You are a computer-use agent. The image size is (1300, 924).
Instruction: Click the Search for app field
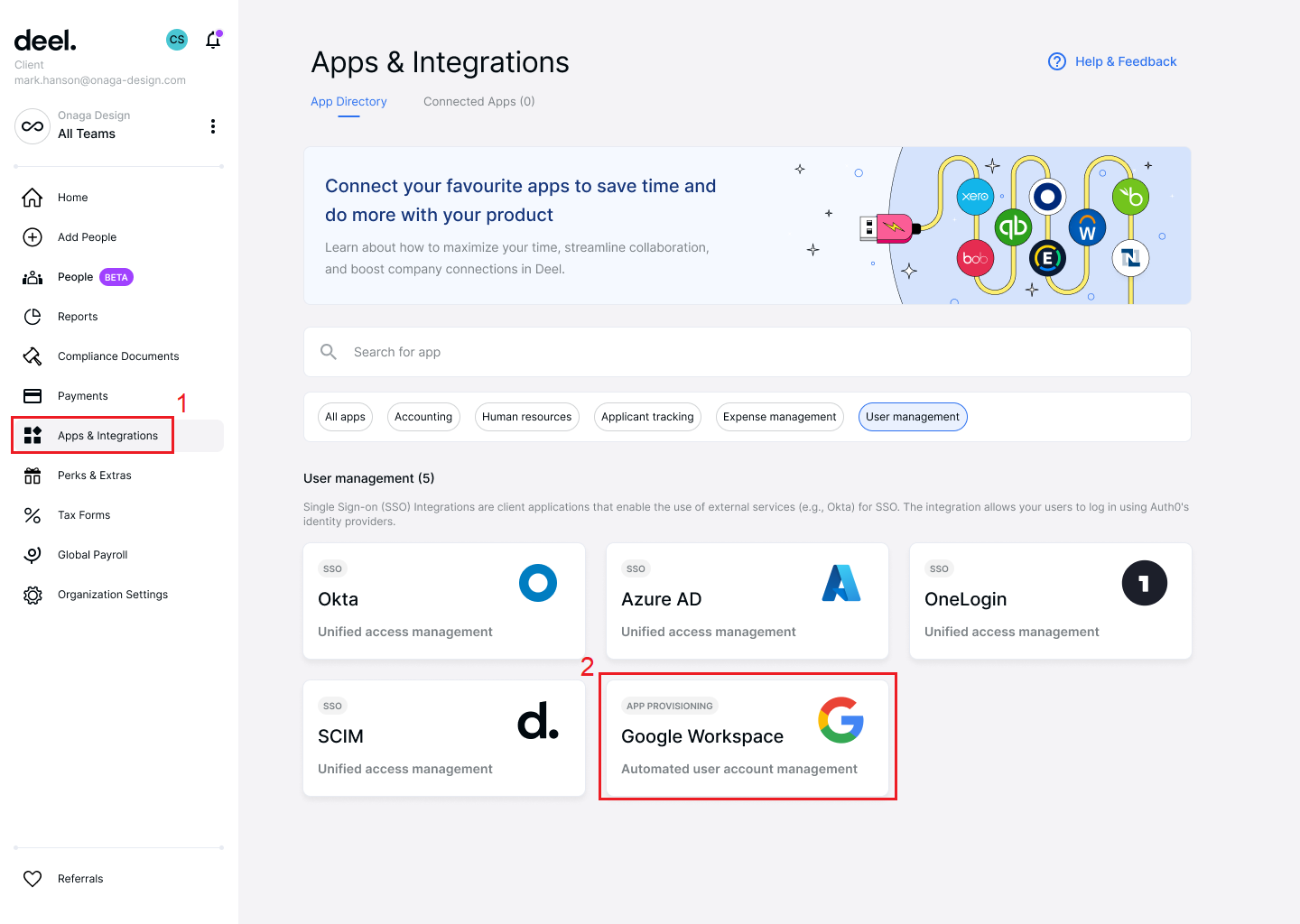747,352
